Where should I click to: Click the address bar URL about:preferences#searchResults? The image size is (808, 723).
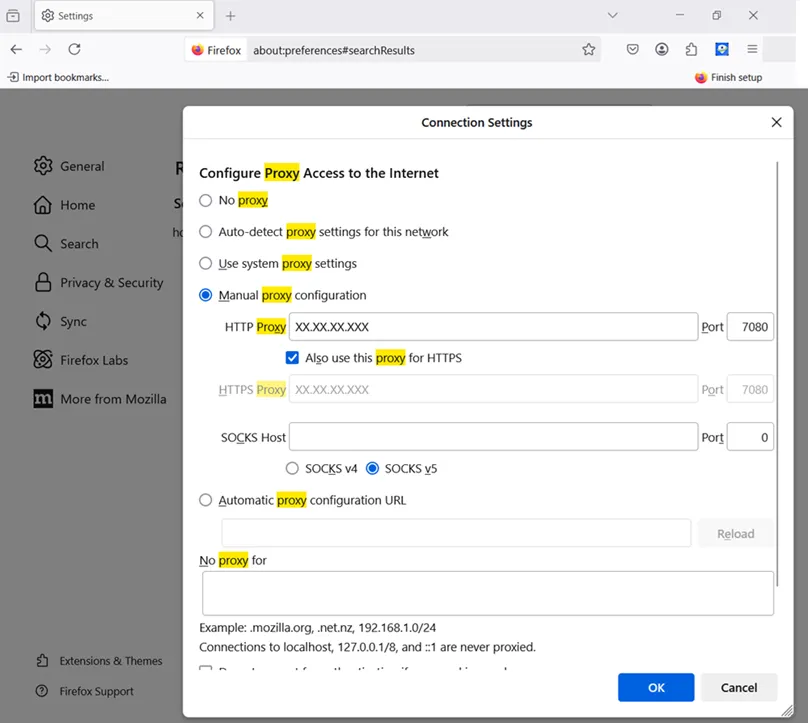tap(334, 50)
